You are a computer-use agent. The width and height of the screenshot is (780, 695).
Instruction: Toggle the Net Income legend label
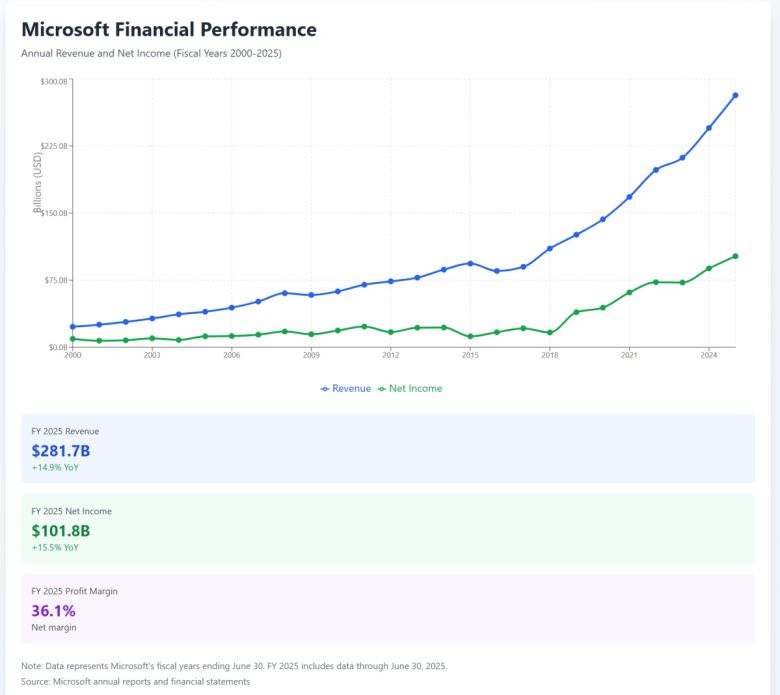point(415,388)
